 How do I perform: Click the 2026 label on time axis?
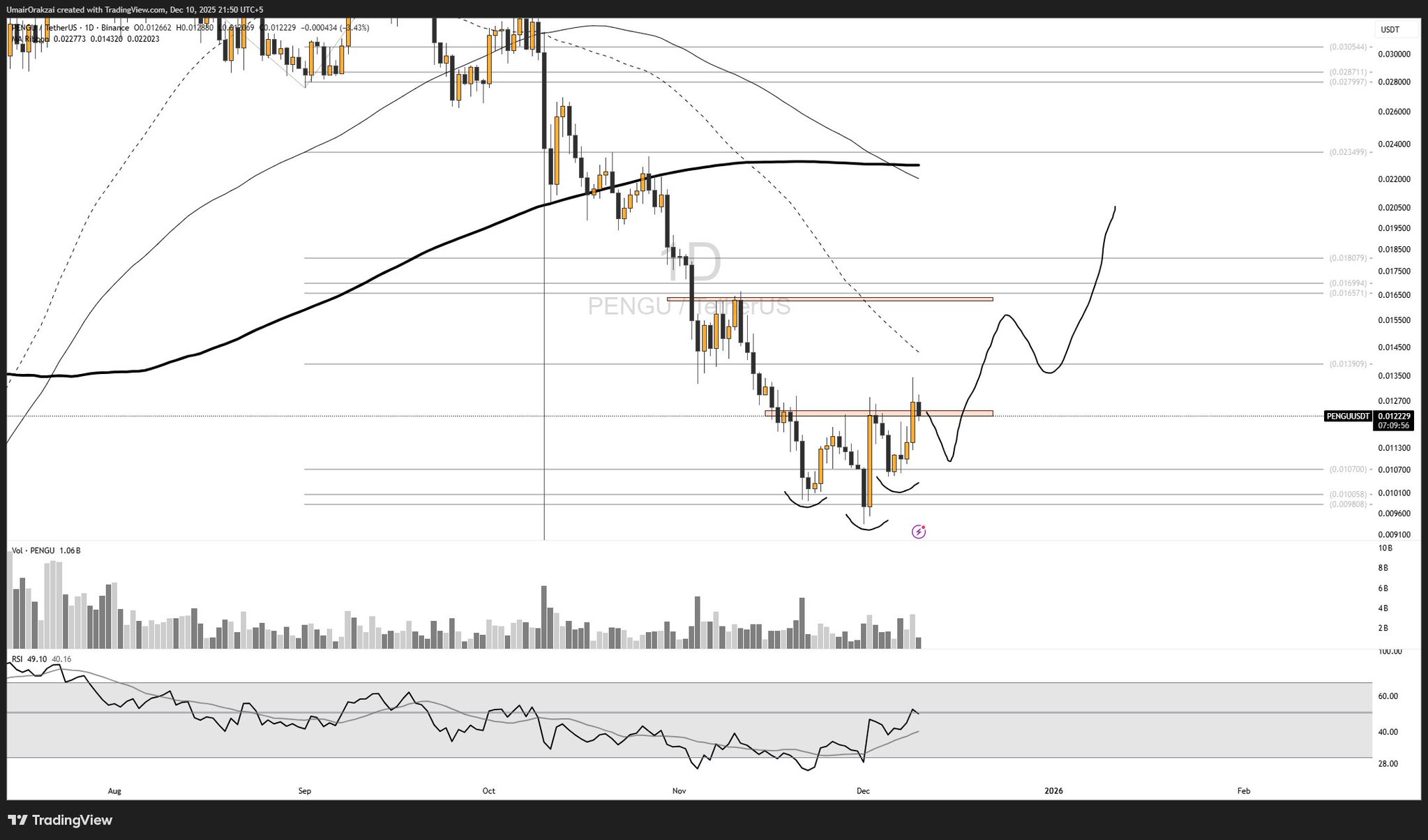(1053, 791)
